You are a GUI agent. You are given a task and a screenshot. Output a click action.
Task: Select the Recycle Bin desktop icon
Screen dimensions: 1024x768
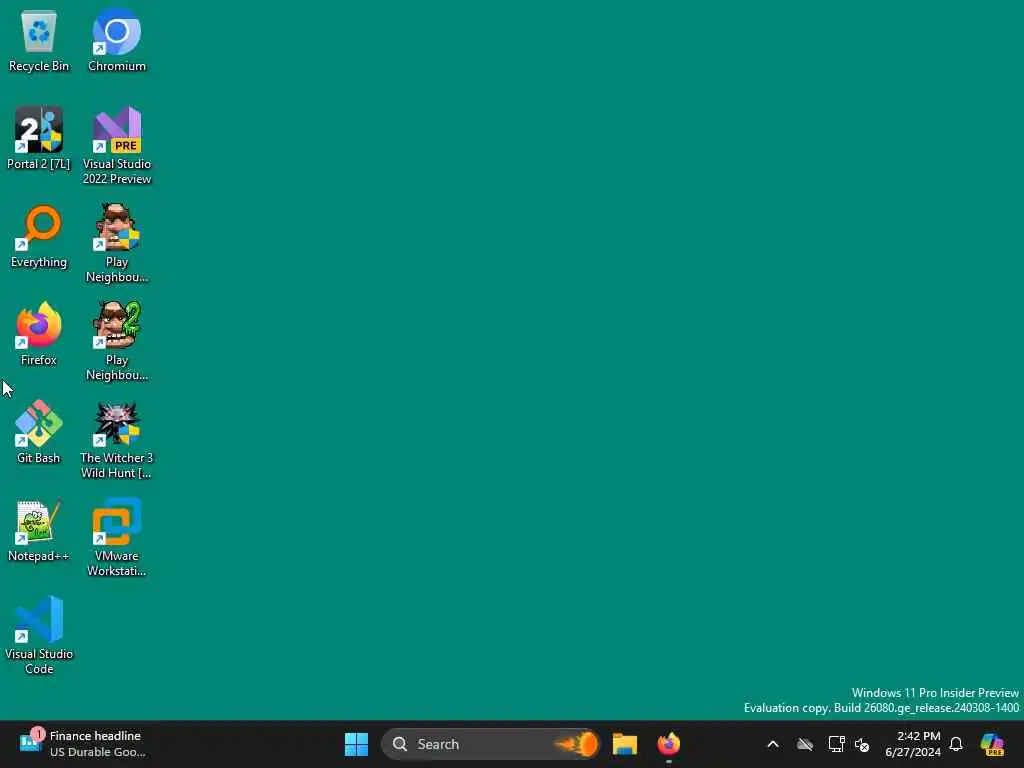click(x=39, y=40)
